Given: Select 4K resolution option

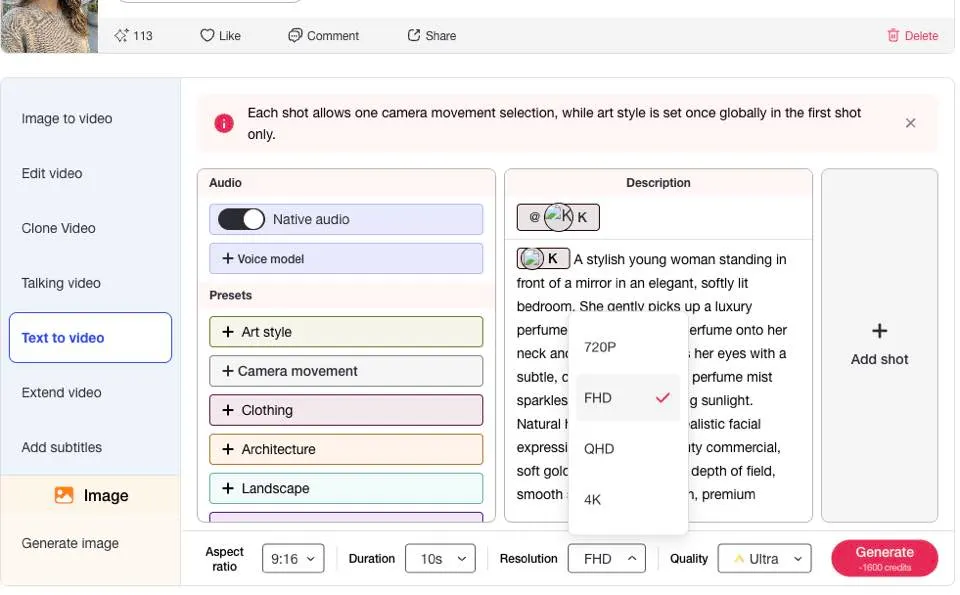Looking at the screenshot, I should pyautogui.click(x=628, y=500).
